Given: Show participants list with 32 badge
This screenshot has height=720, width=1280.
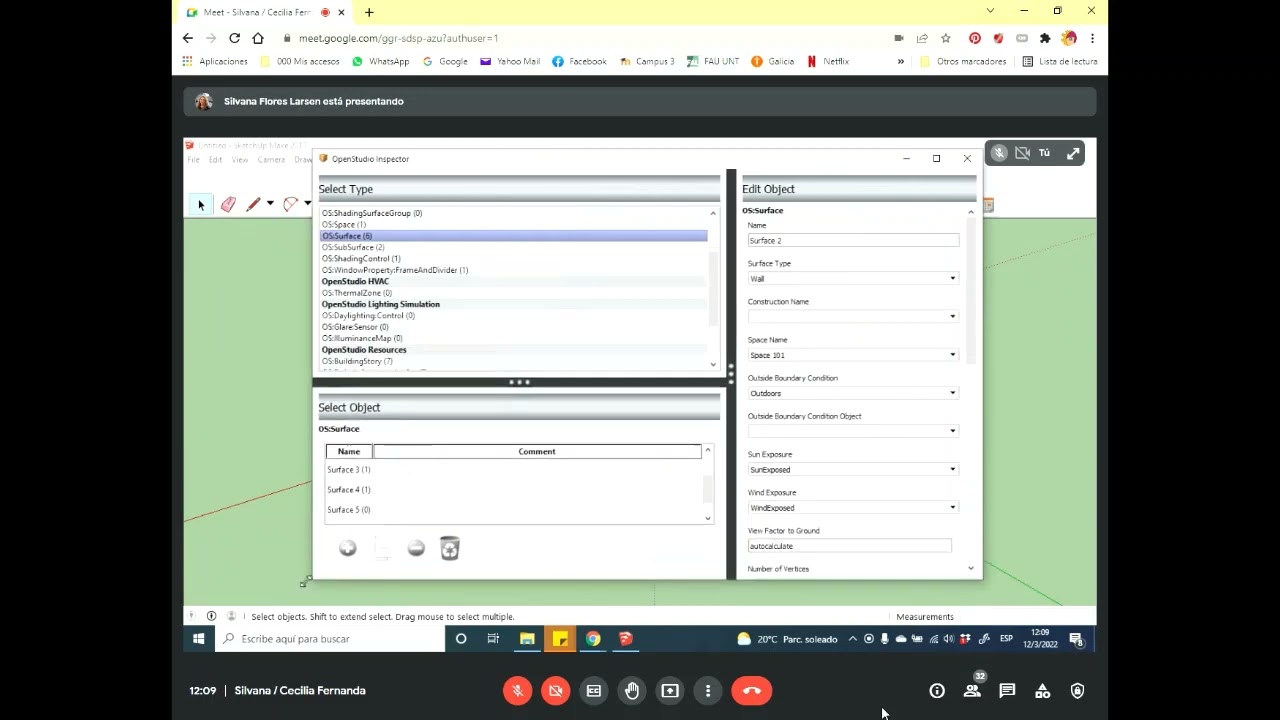Looking at the screenshot, I should [972, 691].
